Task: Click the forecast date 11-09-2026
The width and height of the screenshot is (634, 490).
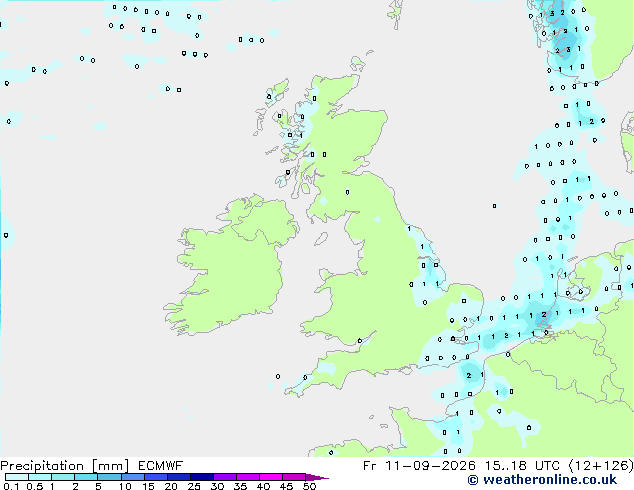Action: point(430,466)
